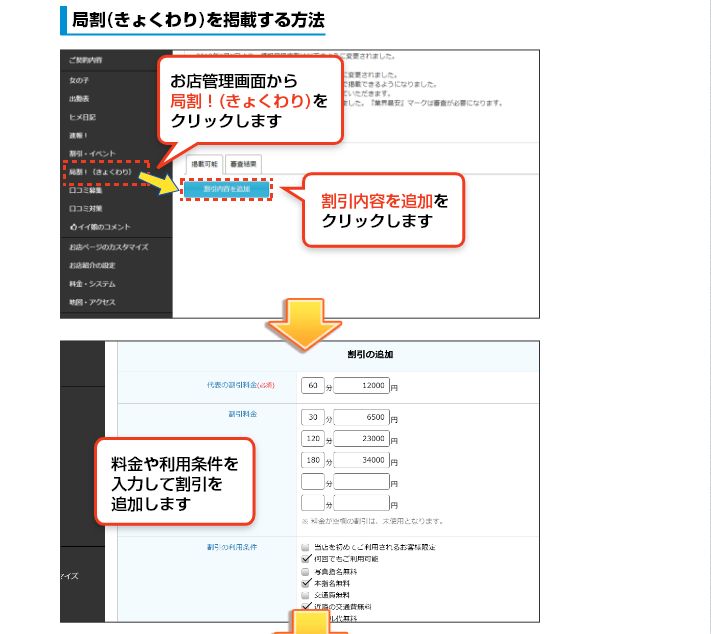Screen dimensions: 711x634
Task: Click the last empty price field
Action: [361, 503]
